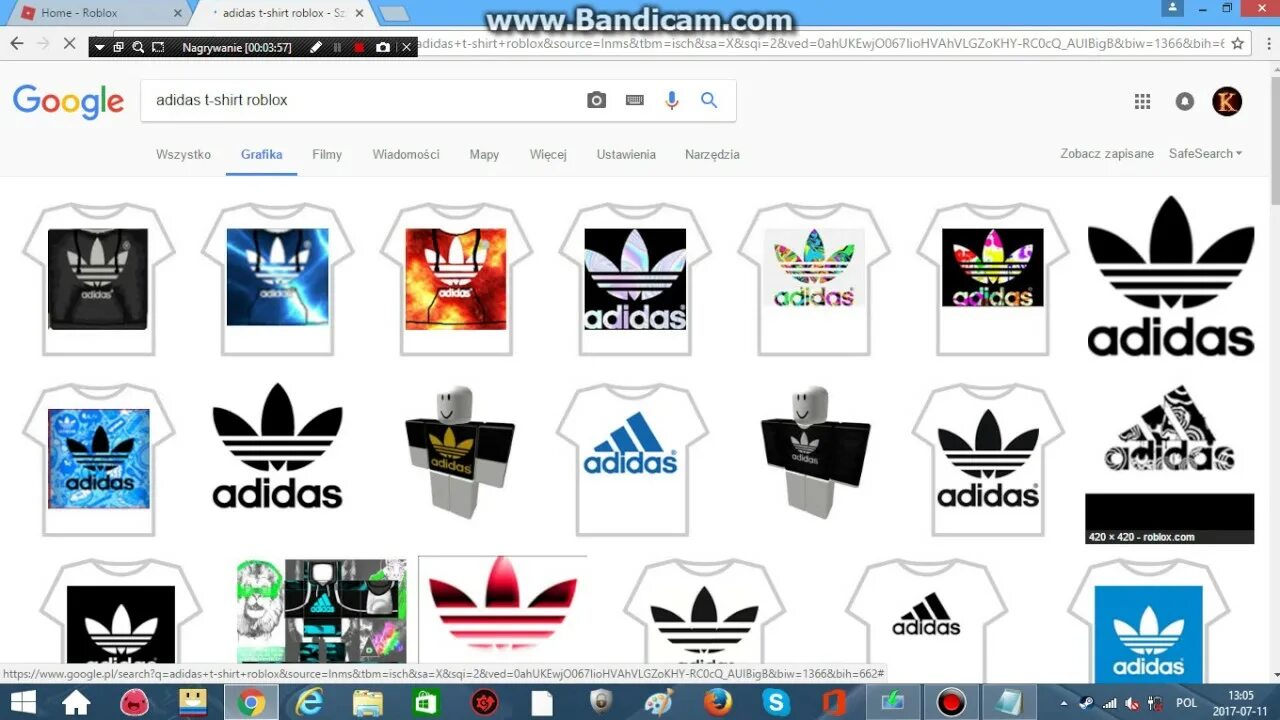Click the Bandicam magnifier icon
This screenshot has height=720, width=1280.
point(138,47)
